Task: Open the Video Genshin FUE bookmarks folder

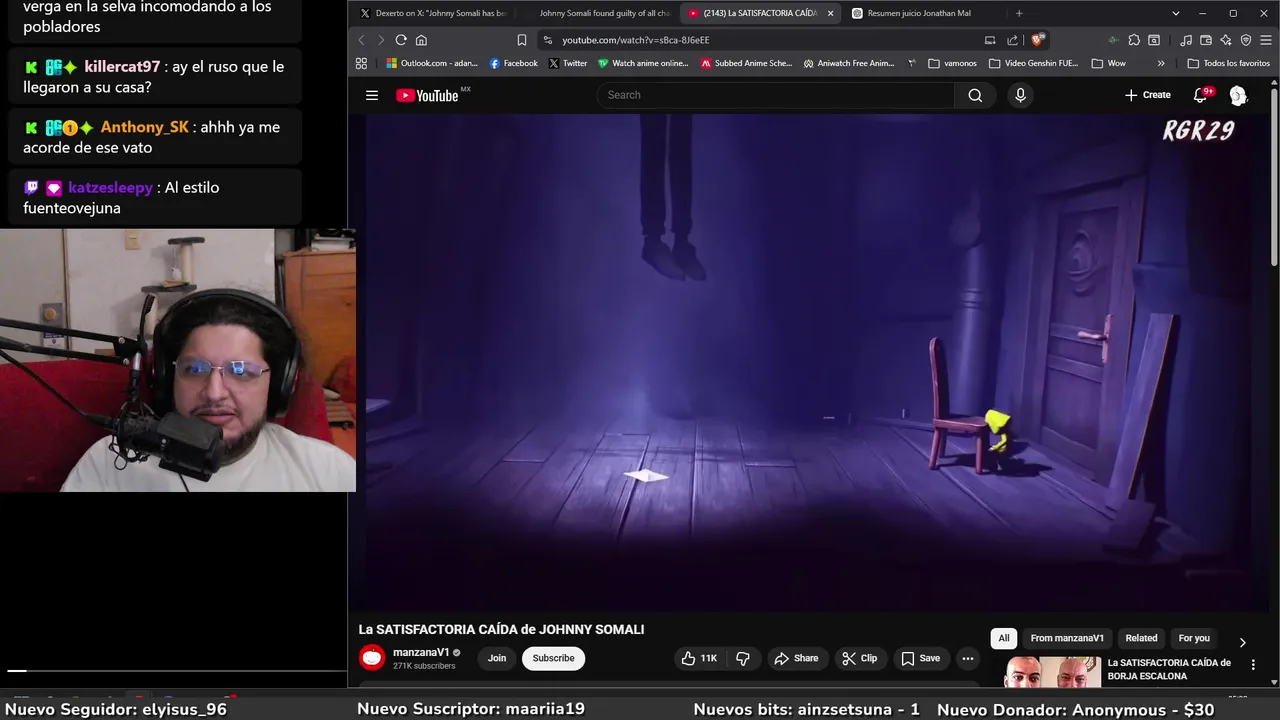Action: pos(1034,63)
